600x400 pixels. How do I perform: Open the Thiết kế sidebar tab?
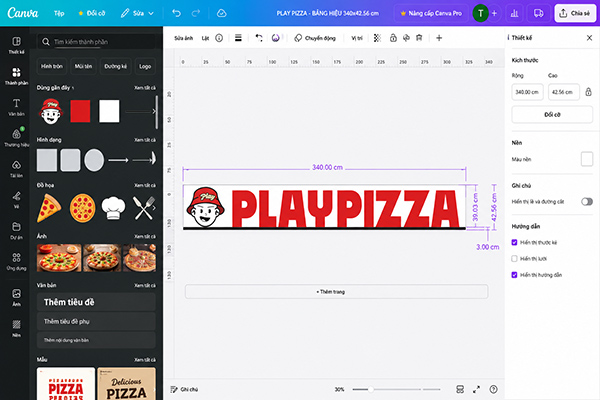tap(16, 45)
